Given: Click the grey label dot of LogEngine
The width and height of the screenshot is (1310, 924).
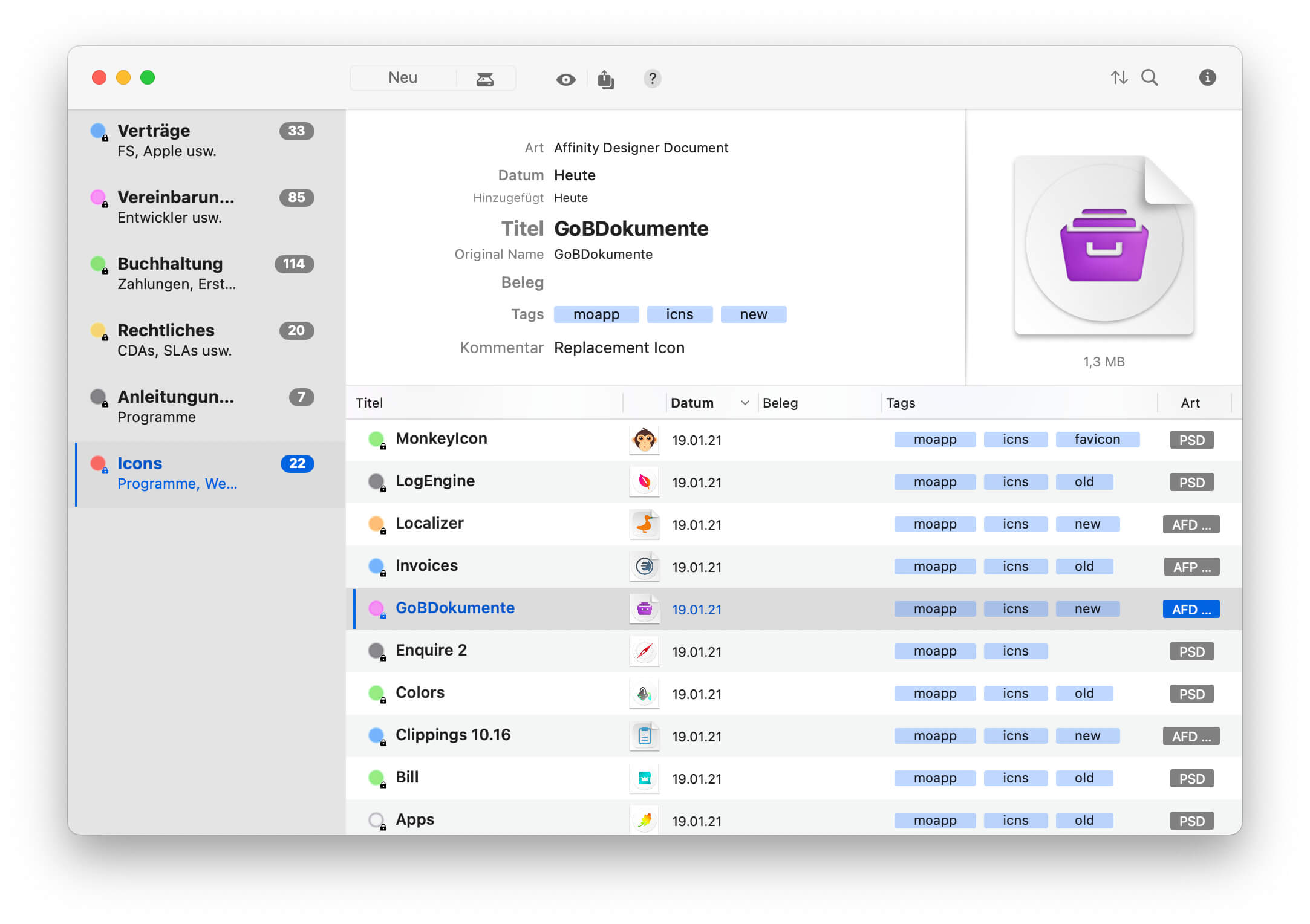Looking at the screenshot, I should (x=376, y=481).
